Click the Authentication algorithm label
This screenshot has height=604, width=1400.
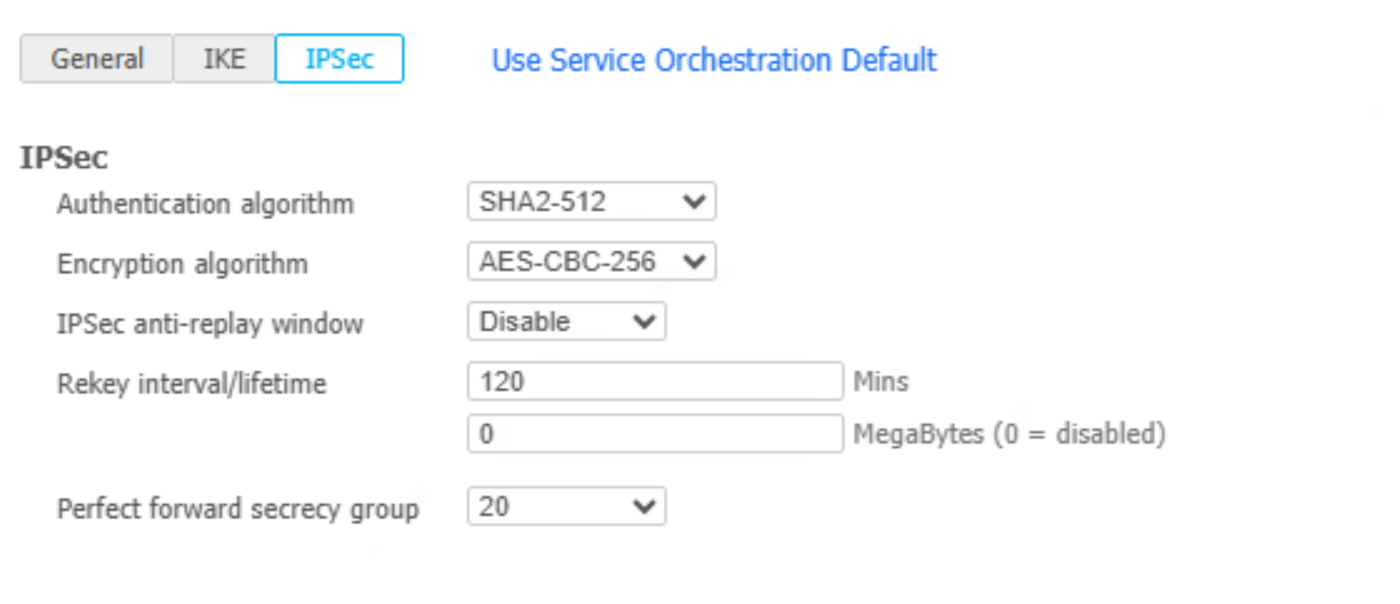205,204
